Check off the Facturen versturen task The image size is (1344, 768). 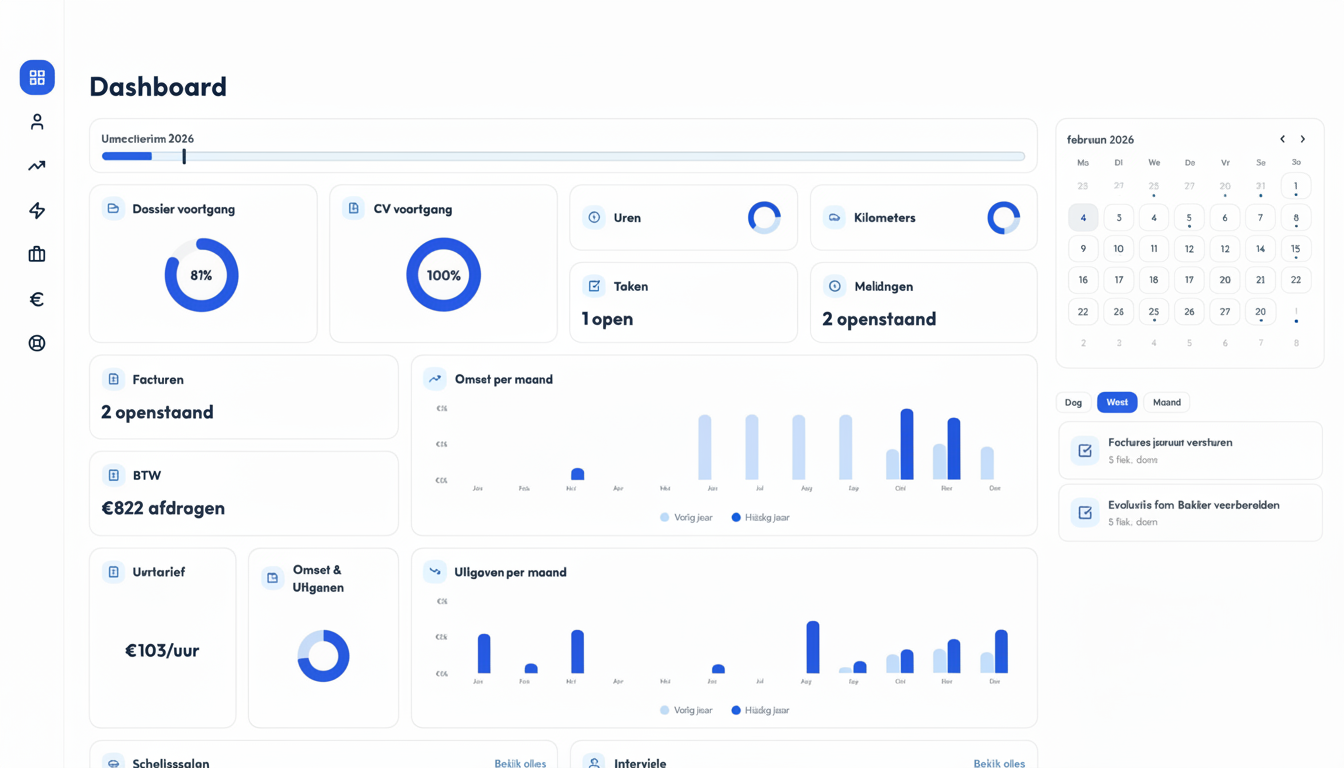[1085, 451]
